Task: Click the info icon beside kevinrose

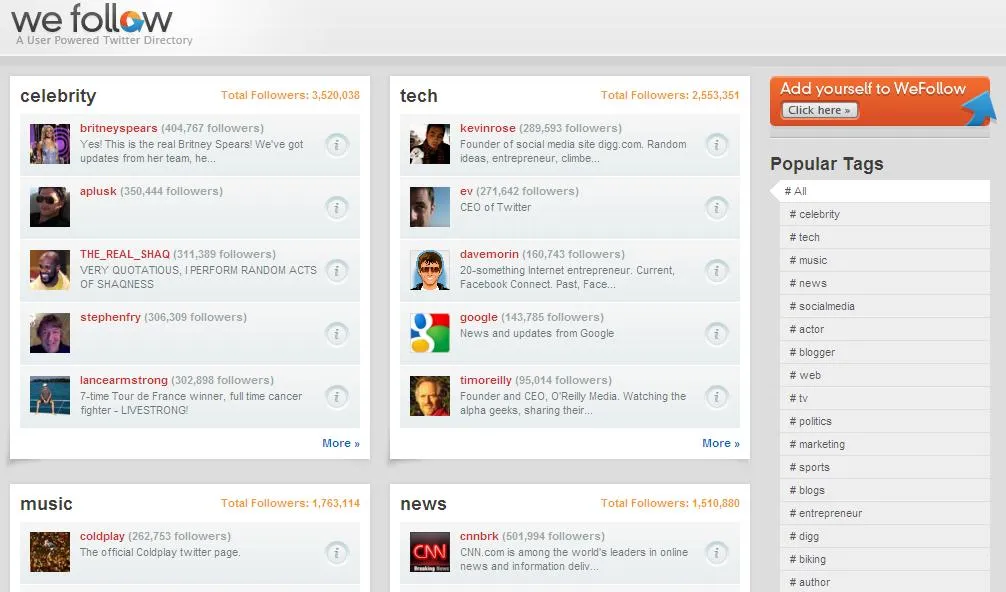Action: [716, 145]
